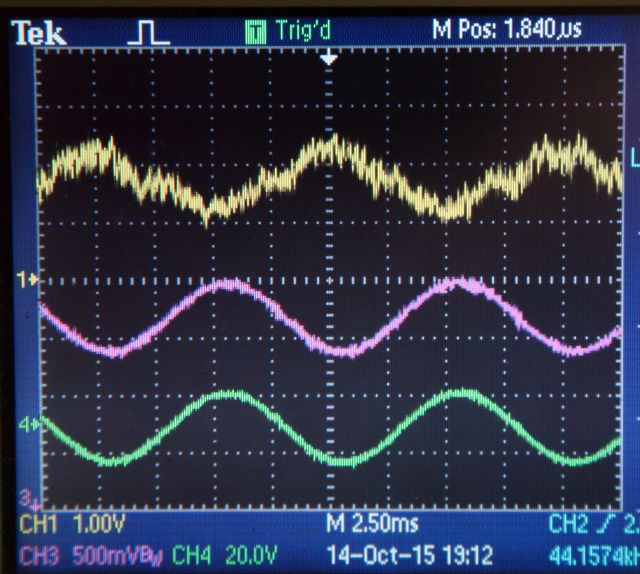Select the channel 1 ground reference marker
Screen dimensions: 640x574
29,280
